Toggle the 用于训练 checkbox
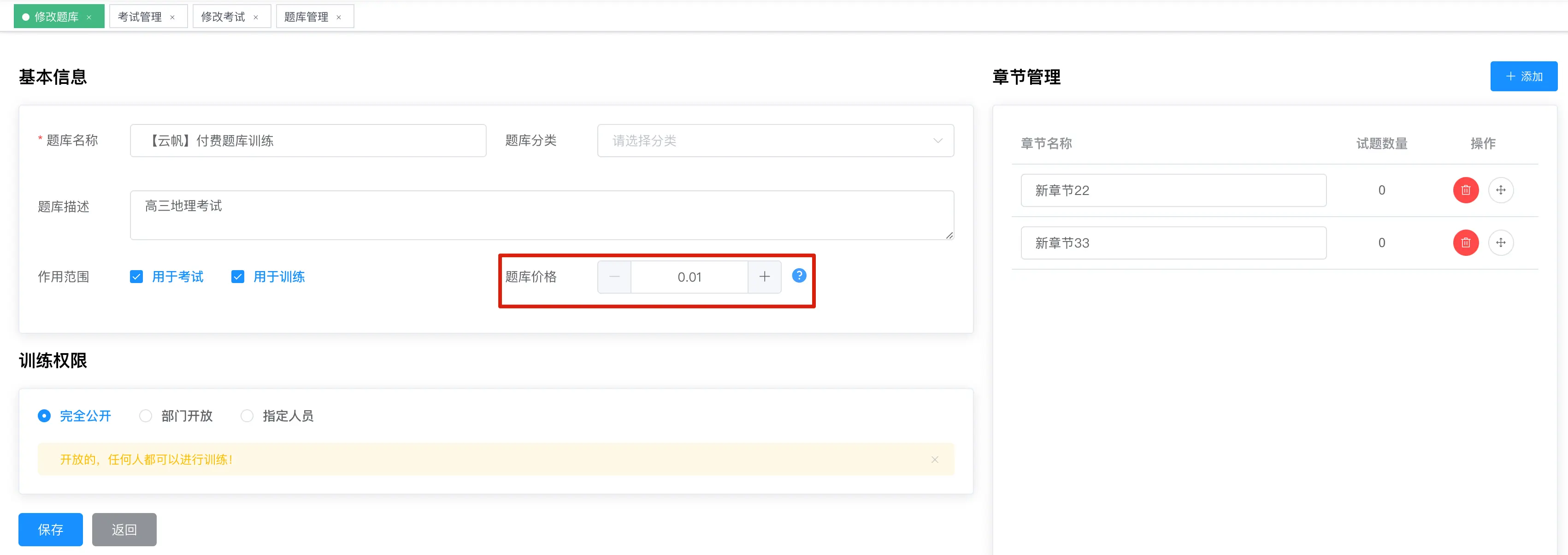The width and height of the screenshot is (1568, 555). point(238,277)
